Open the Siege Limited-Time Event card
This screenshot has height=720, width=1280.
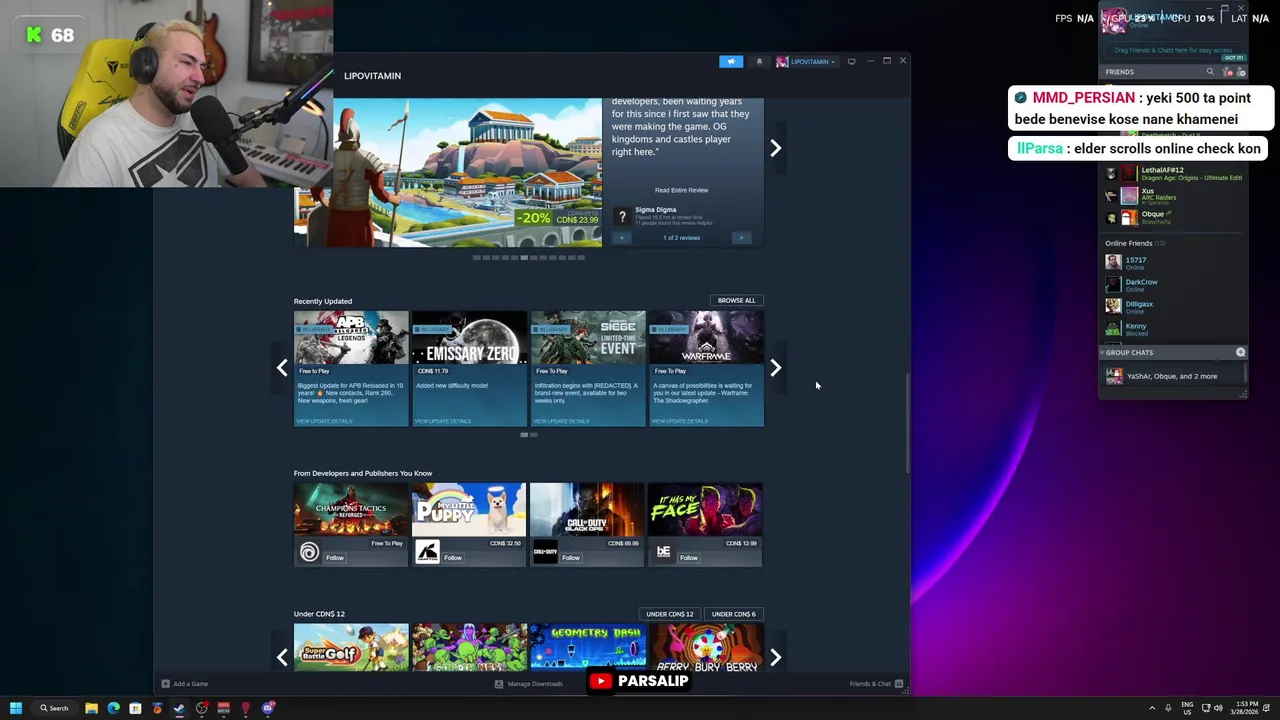pyautogui.click(x=588, y=369)
